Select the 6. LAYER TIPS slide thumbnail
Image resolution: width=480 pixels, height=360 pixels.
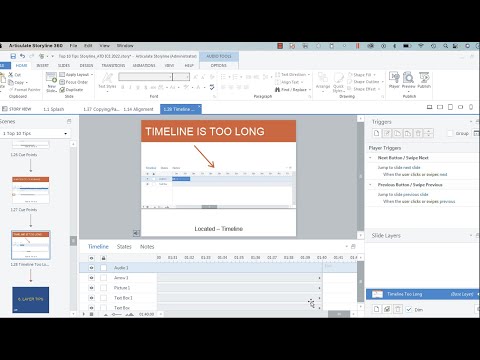[x=31, y=300]
